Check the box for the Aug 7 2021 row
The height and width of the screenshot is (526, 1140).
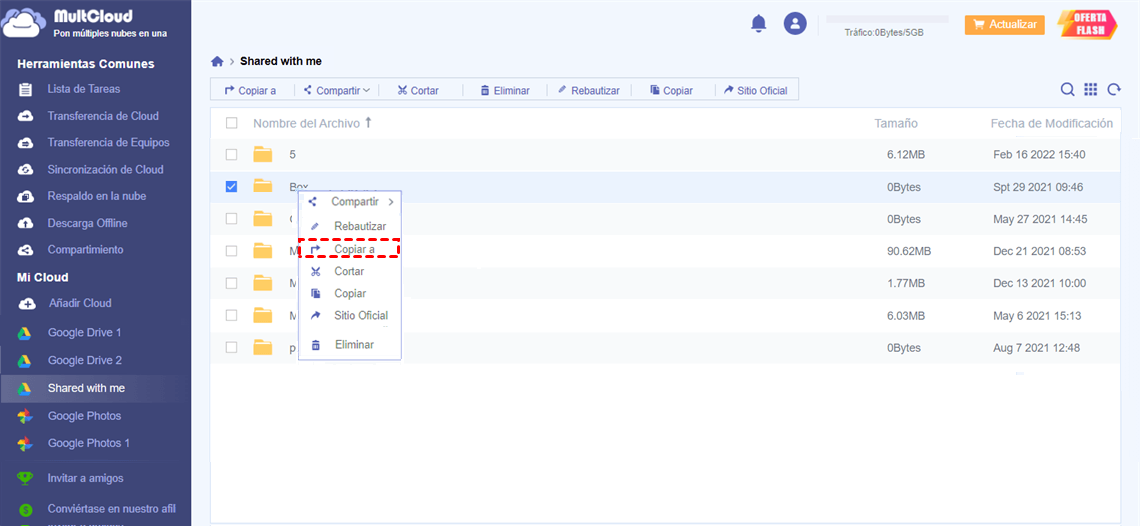coord(231,348)
